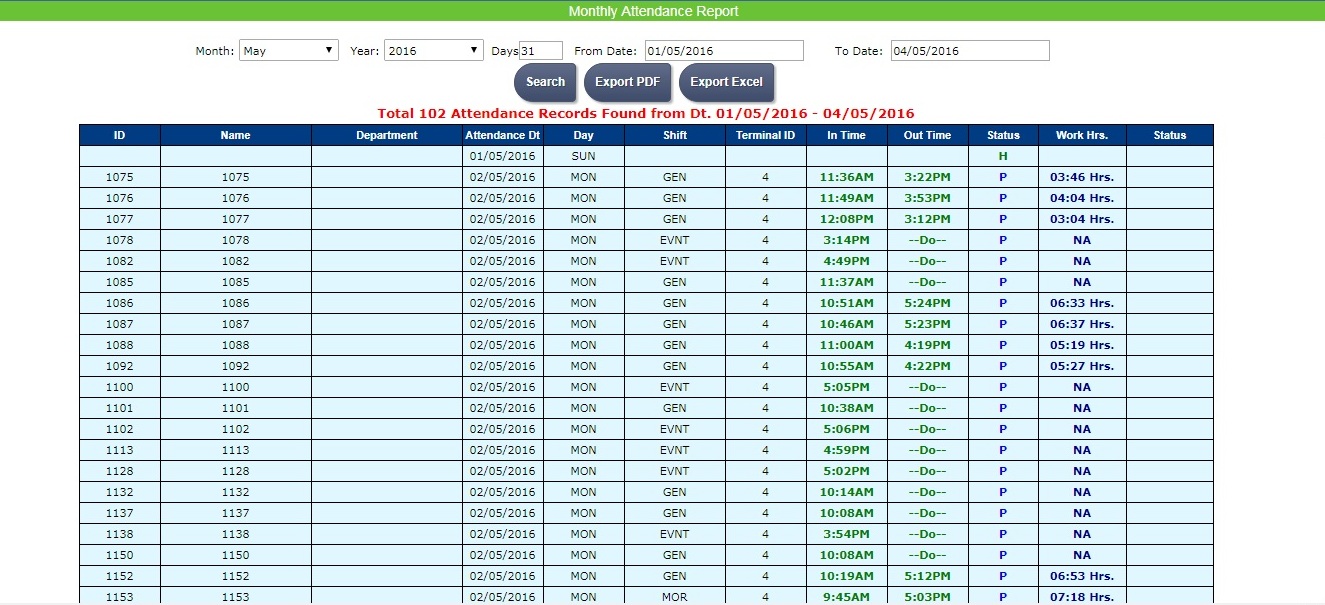Click the Work Hrs. column header
1325x605 pixels.
click(1081, 135)
